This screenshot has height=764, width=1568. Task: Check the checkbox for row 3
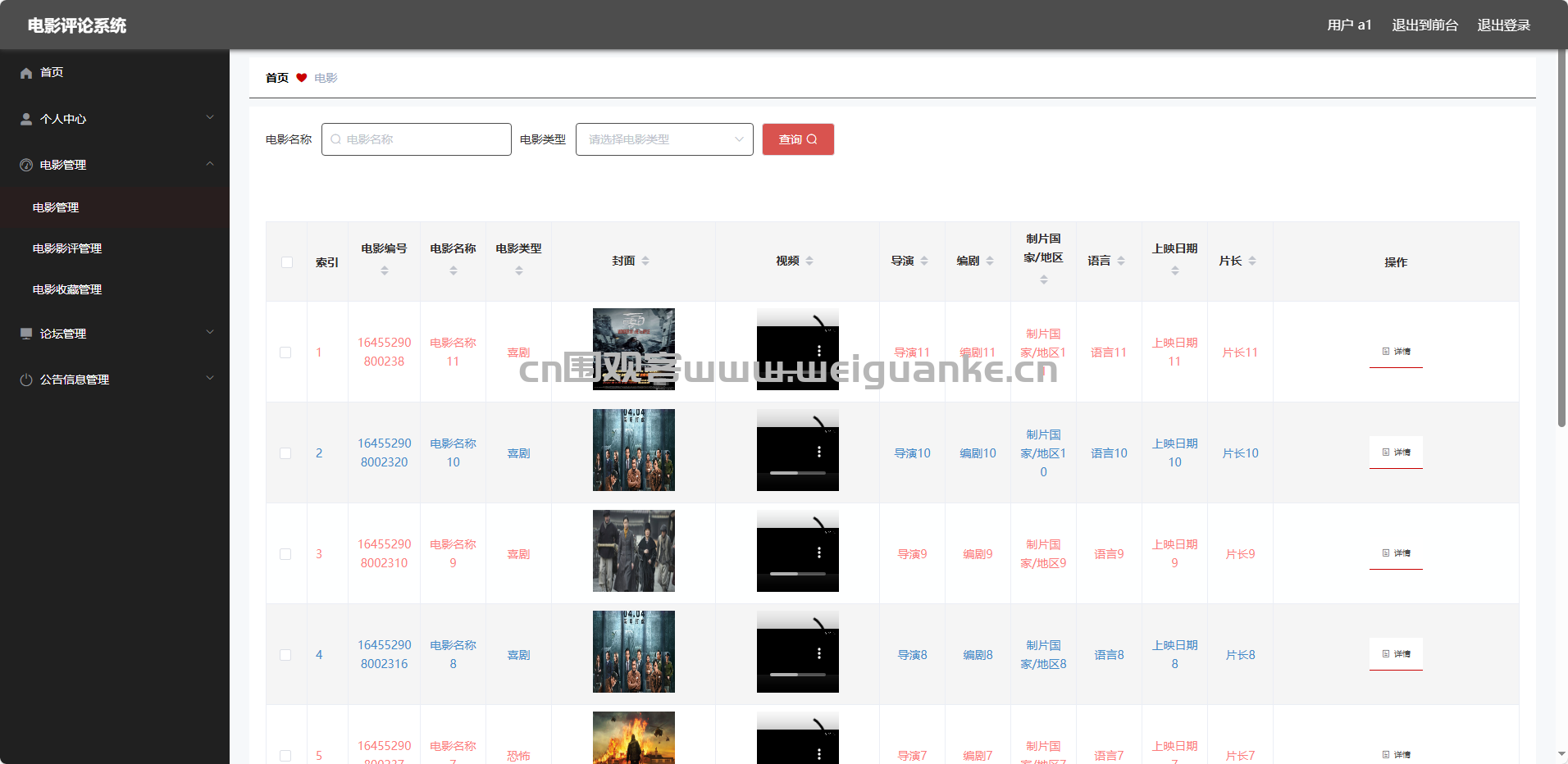(x=285, y=554)
